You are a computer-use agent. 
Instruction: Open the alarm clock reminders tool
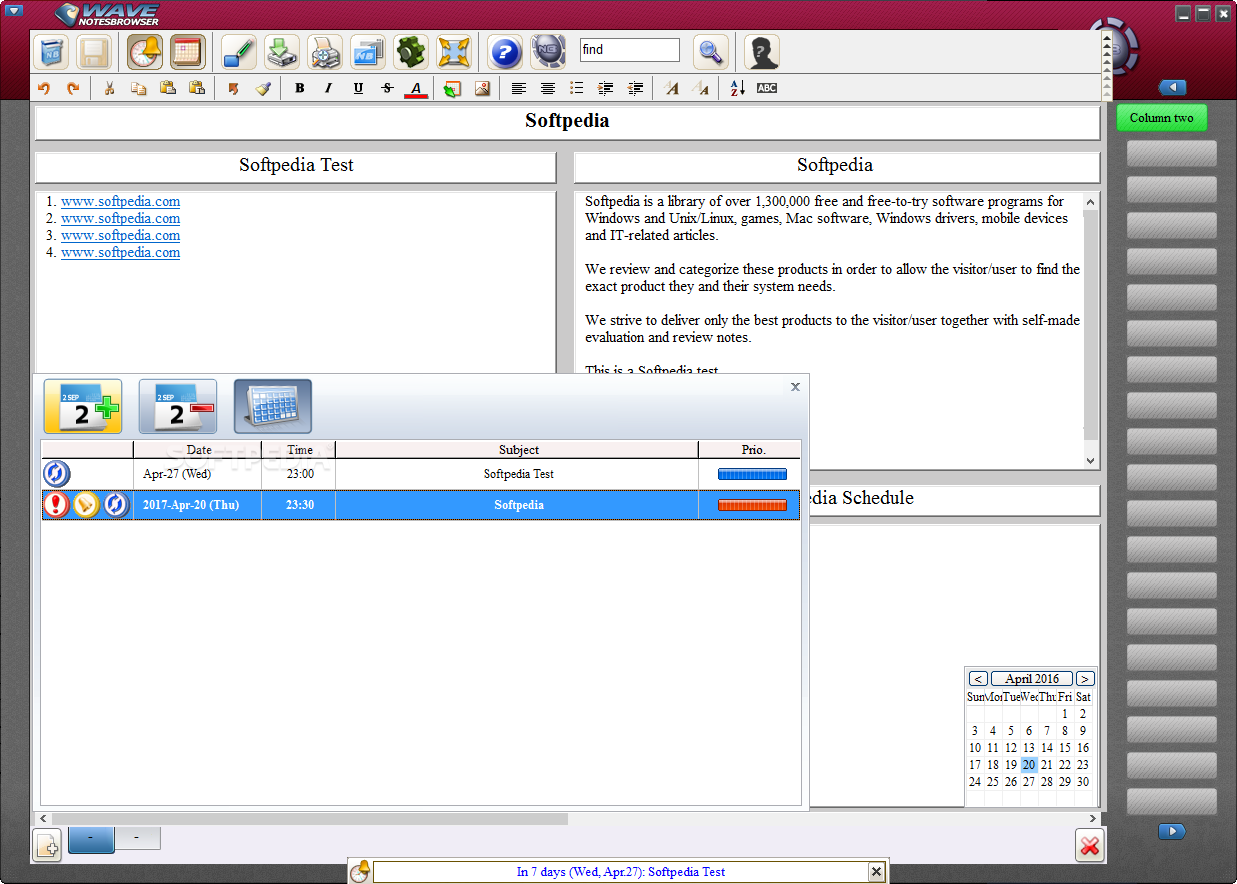145,52
